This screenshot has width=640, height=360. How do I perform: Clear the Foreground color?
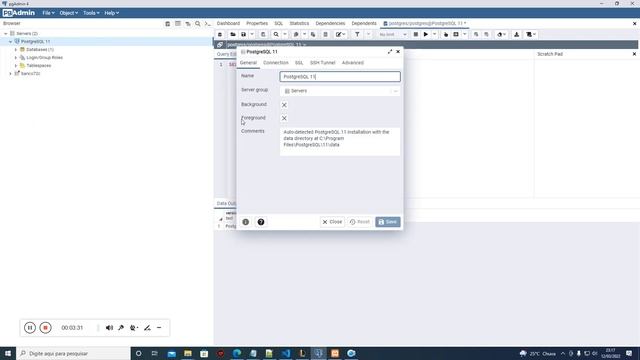(284, 118)
